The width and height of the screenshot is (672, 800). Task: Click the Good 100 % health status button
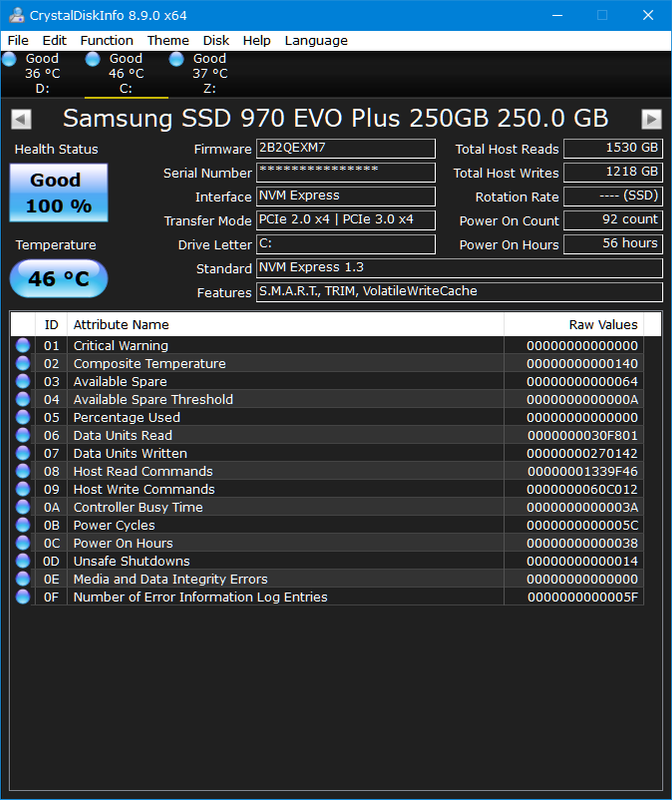click(59, 193)
